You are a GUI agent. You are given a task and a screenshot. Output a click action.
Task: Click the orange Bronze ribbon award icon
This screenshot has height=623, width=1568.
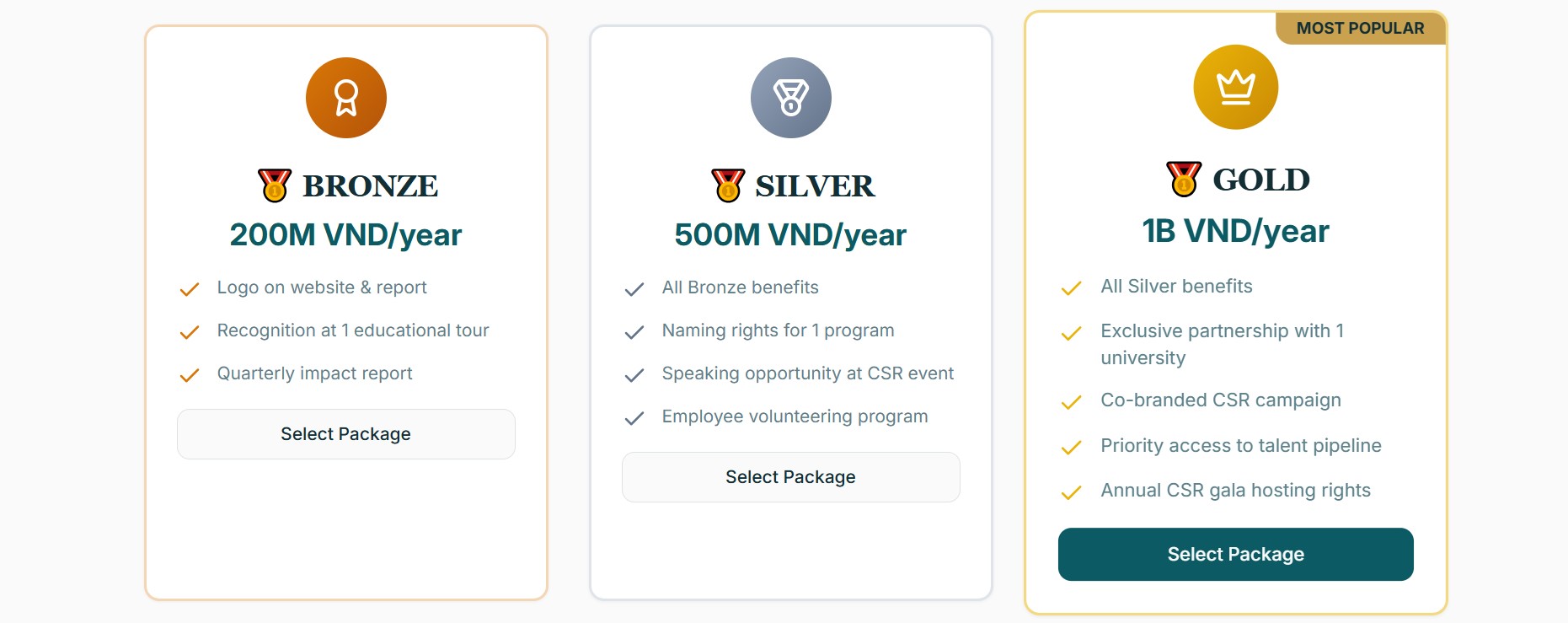[x=346, y=98]
